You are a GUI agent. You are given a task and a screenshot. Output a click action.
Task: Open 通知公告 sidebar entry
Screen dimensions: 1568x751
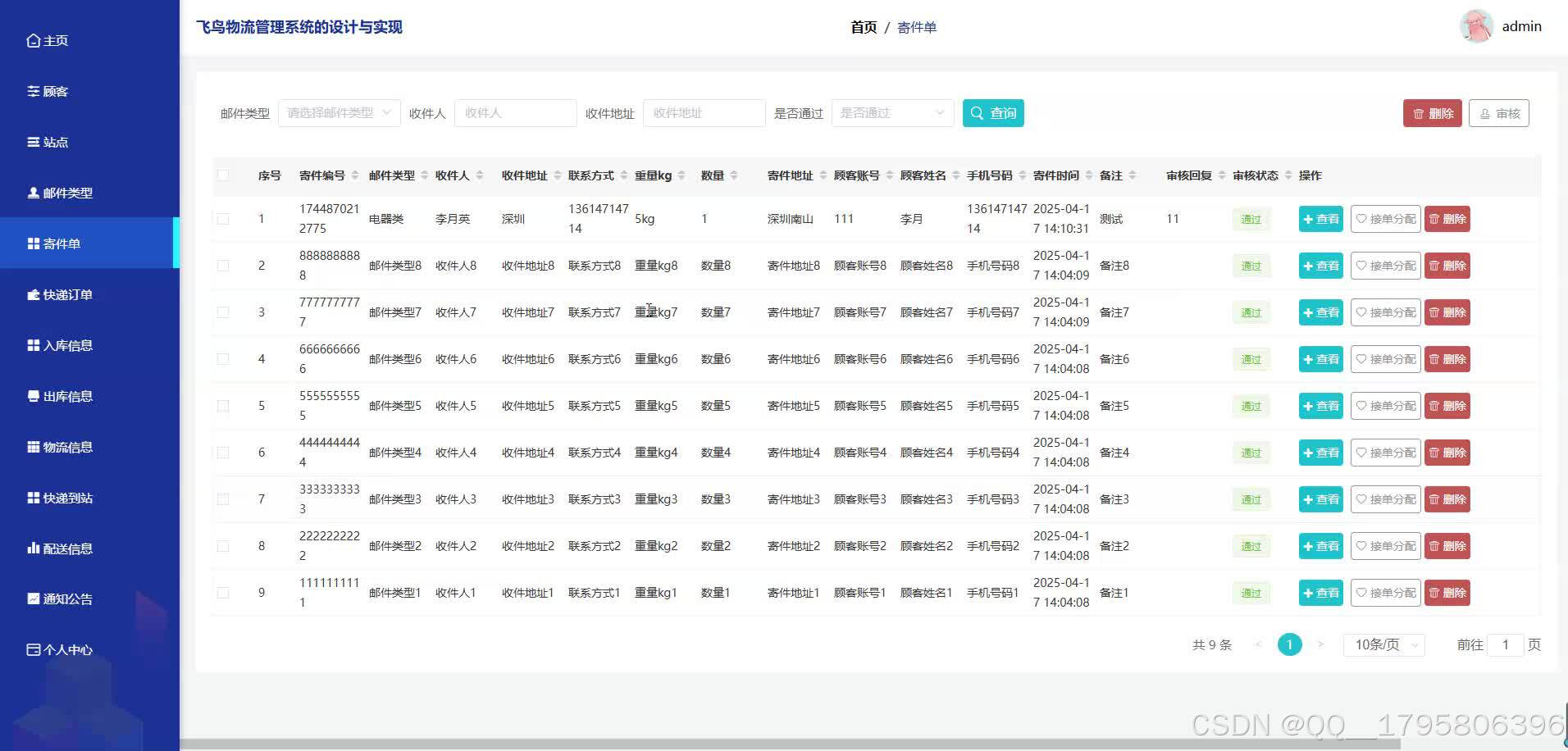60,599
